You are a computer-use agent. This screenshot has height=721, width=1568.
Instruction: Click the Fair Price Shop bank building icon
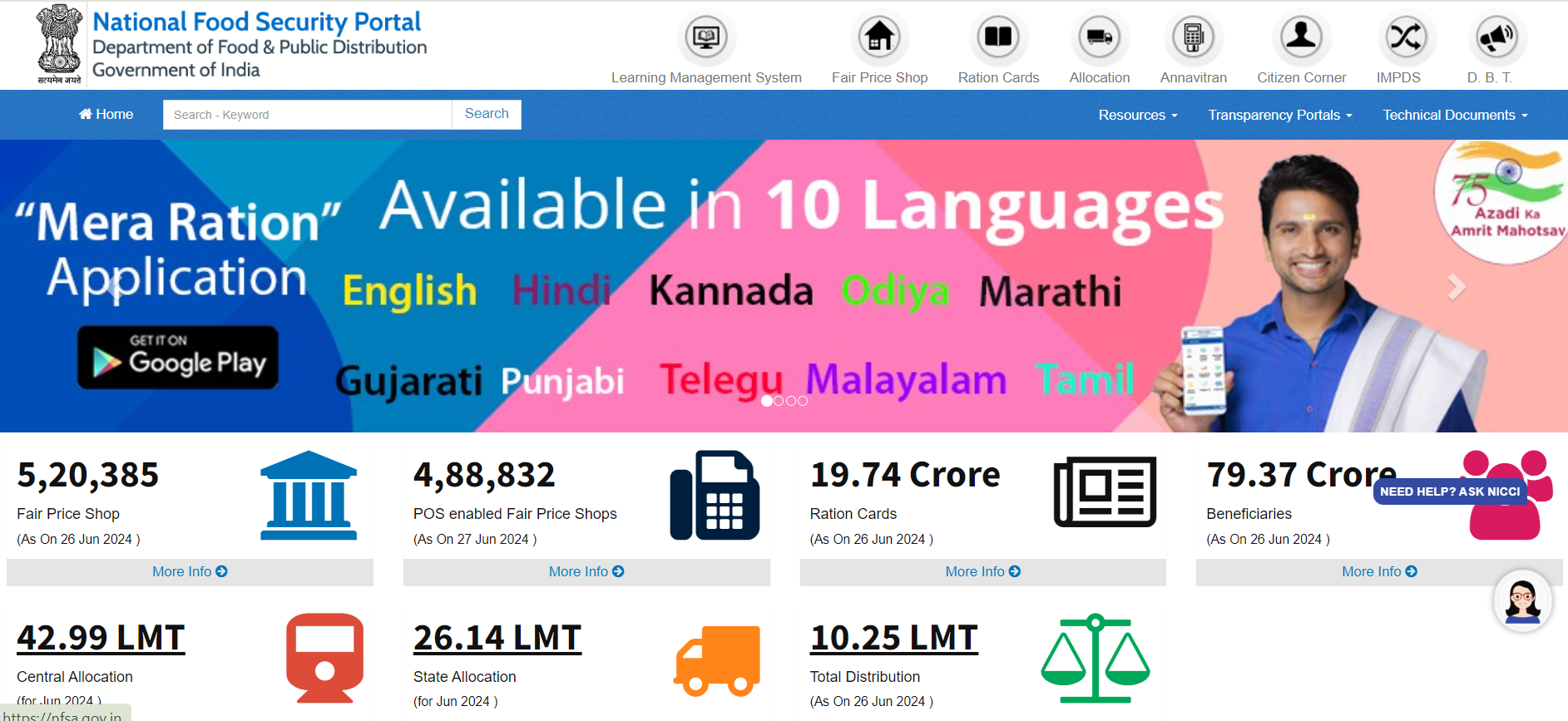pyautogui.click(x=309, y=496)
